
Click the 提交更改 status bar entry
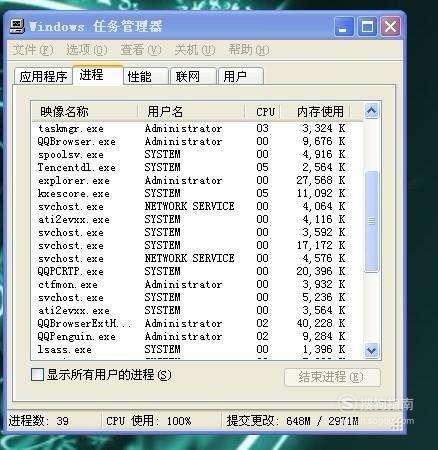point(292,421)
